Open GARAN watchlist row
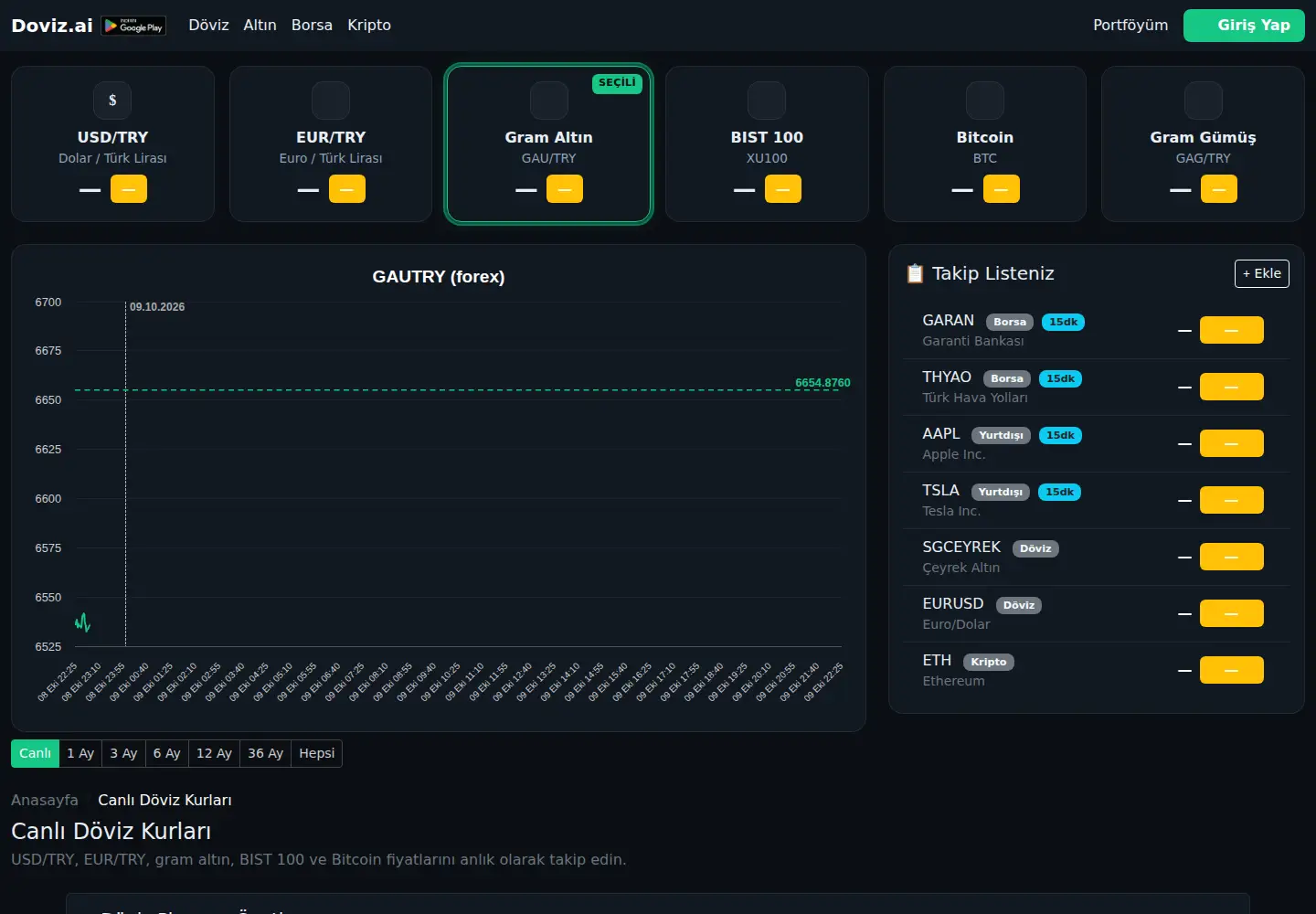The width and height of the screenshot is (1316, 914). (1096, 330)
